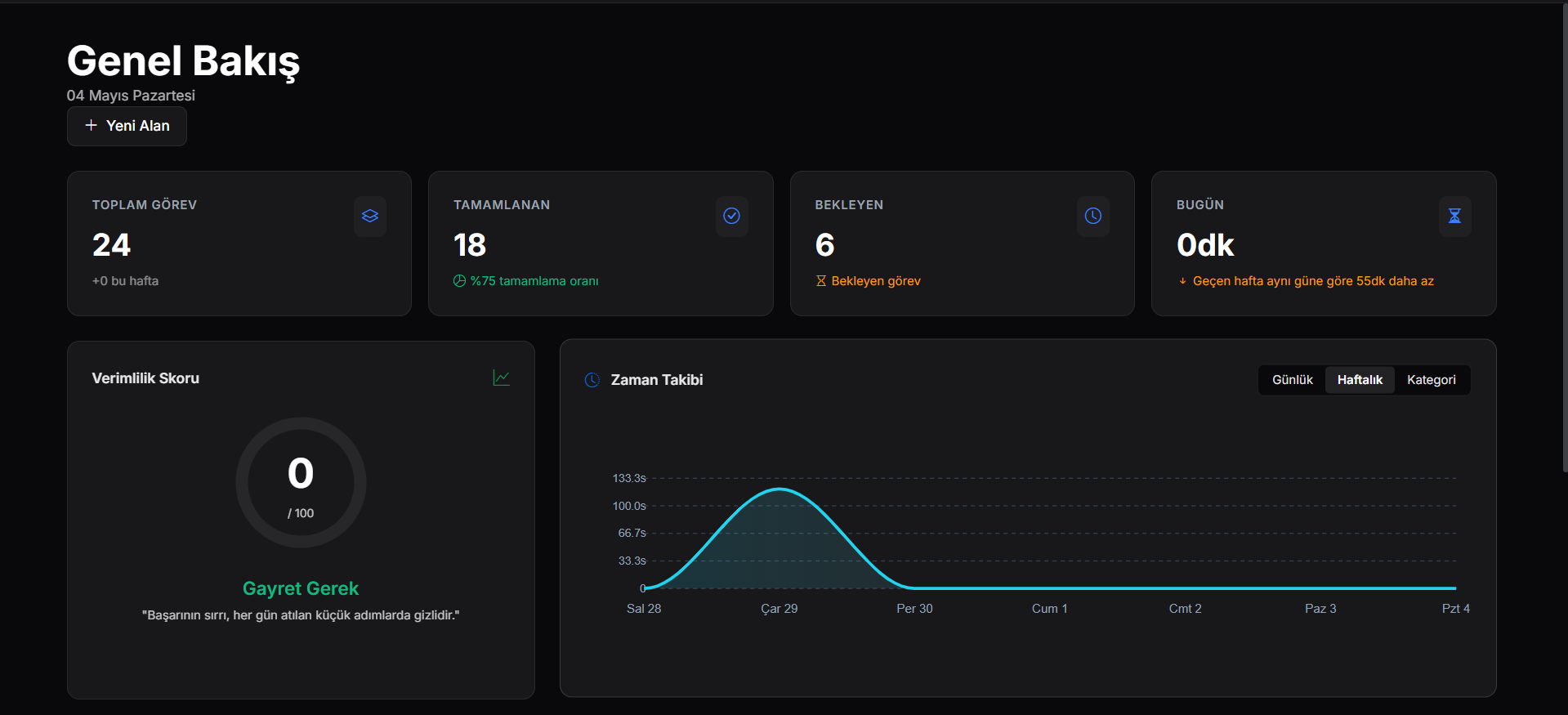Click the page vertical scrollbar
The height and width of the screenshot is (715, 1568).
pos(1565,237)
